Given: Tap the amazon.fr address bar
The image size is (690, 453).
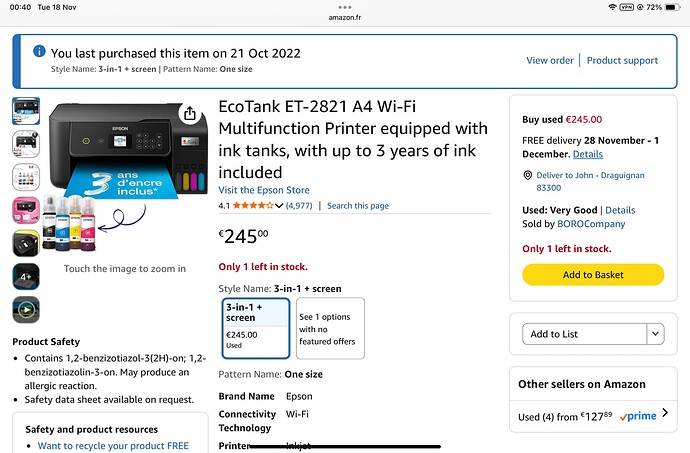Looking at the screenshot, I should pos(345,17).
